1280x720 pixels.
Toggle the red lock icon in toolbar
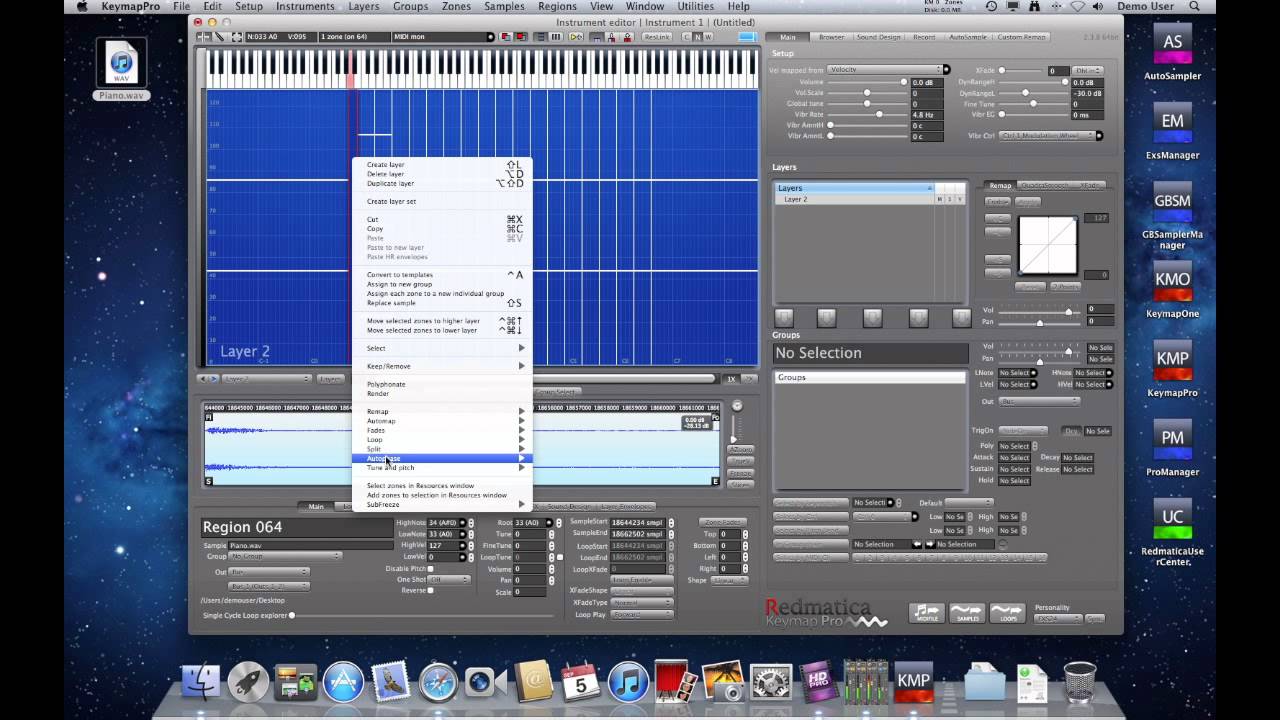[627, 37]
